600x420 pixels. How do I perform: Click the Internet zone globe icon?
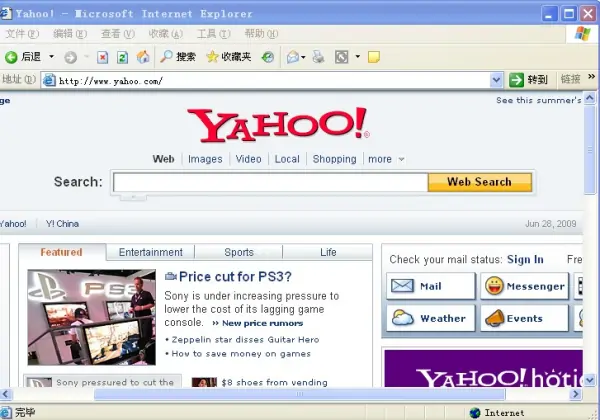[475, 413]
